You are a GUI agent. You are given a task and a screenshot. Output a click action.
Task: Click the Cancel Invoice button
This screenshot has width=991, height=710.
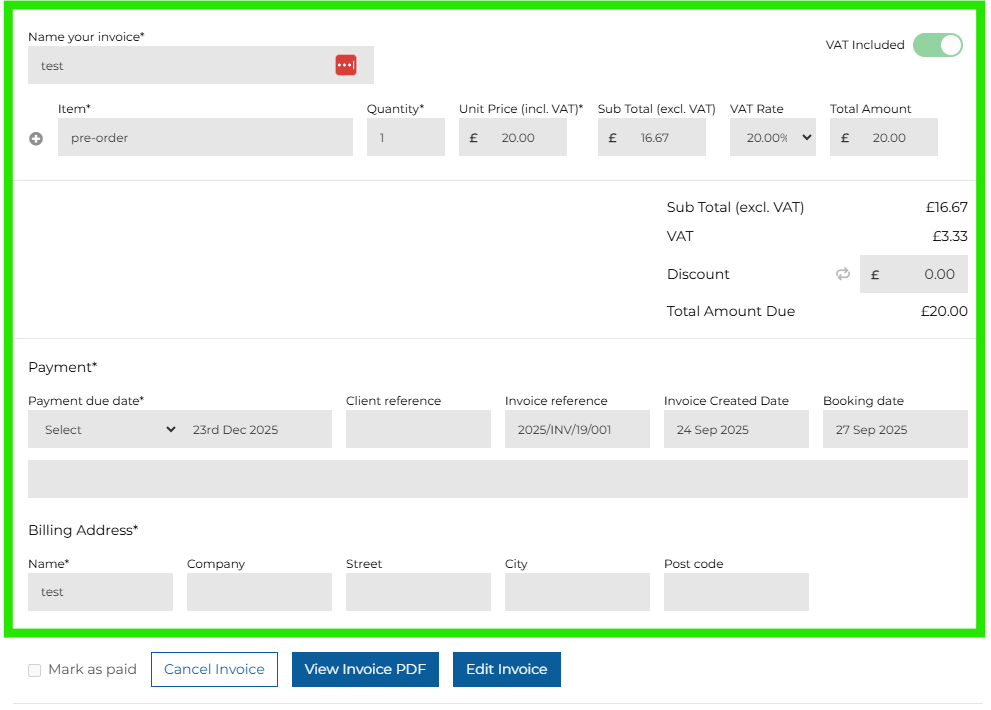click(214, 670)
